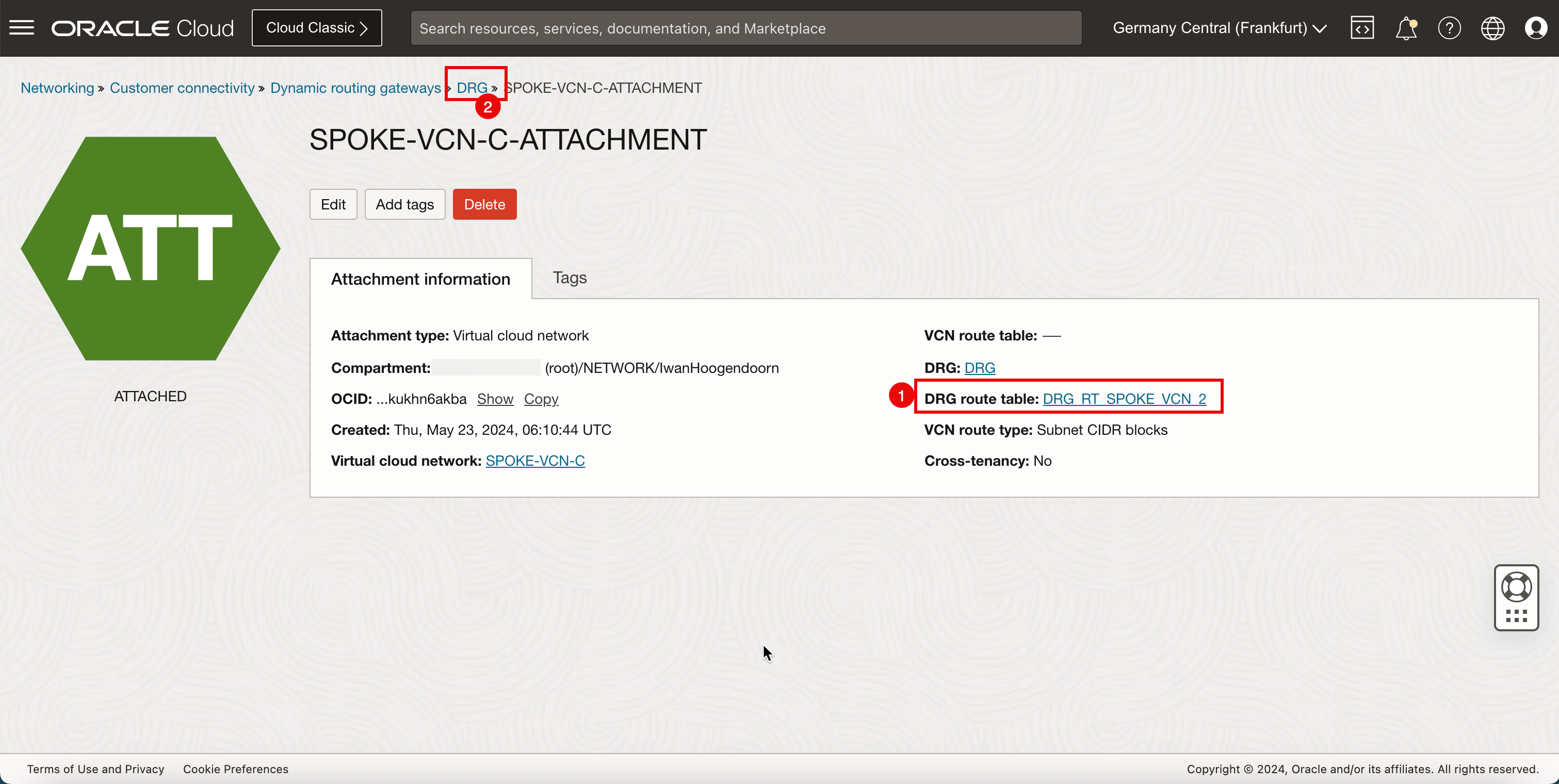Click the Edit button
This screenshot has height=784, width=1559.
pyautogui.click(x=333, y=205)
